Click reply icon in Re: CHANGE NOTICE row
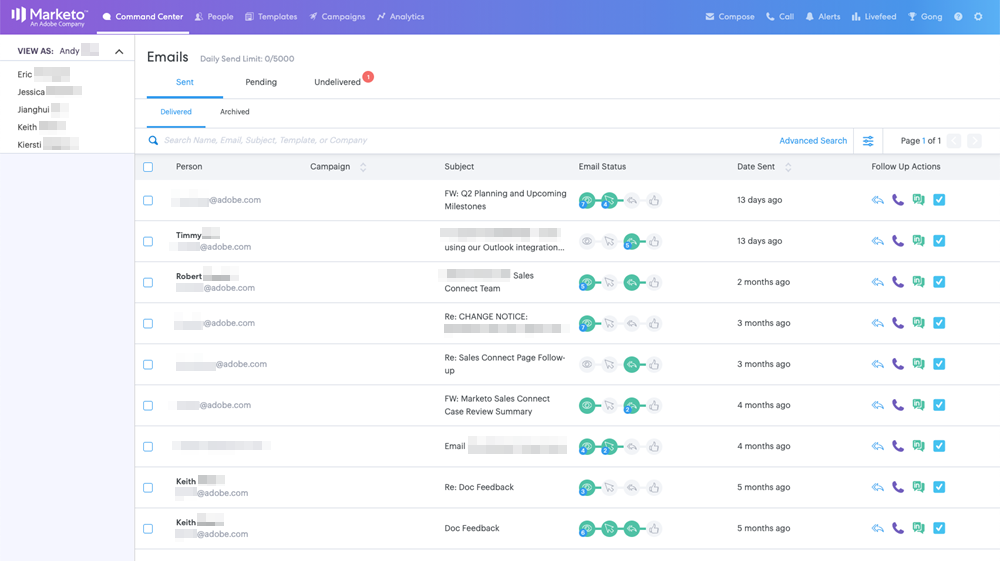1000x561 pixels. 878,323
